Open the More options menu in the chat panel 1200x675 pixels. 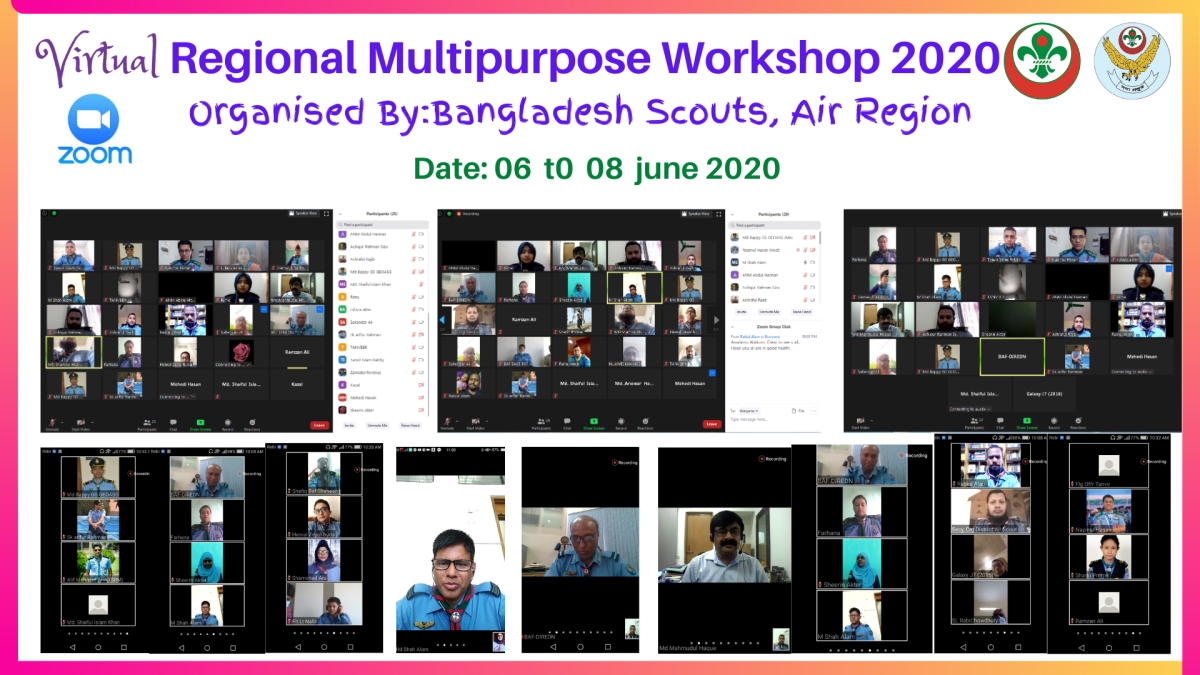(813, 410)
